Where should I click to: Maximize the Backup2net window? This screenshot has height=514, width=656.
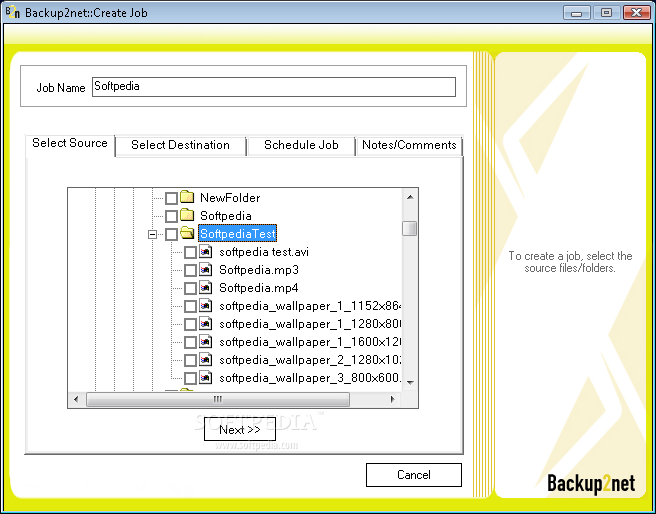point(606,13)
